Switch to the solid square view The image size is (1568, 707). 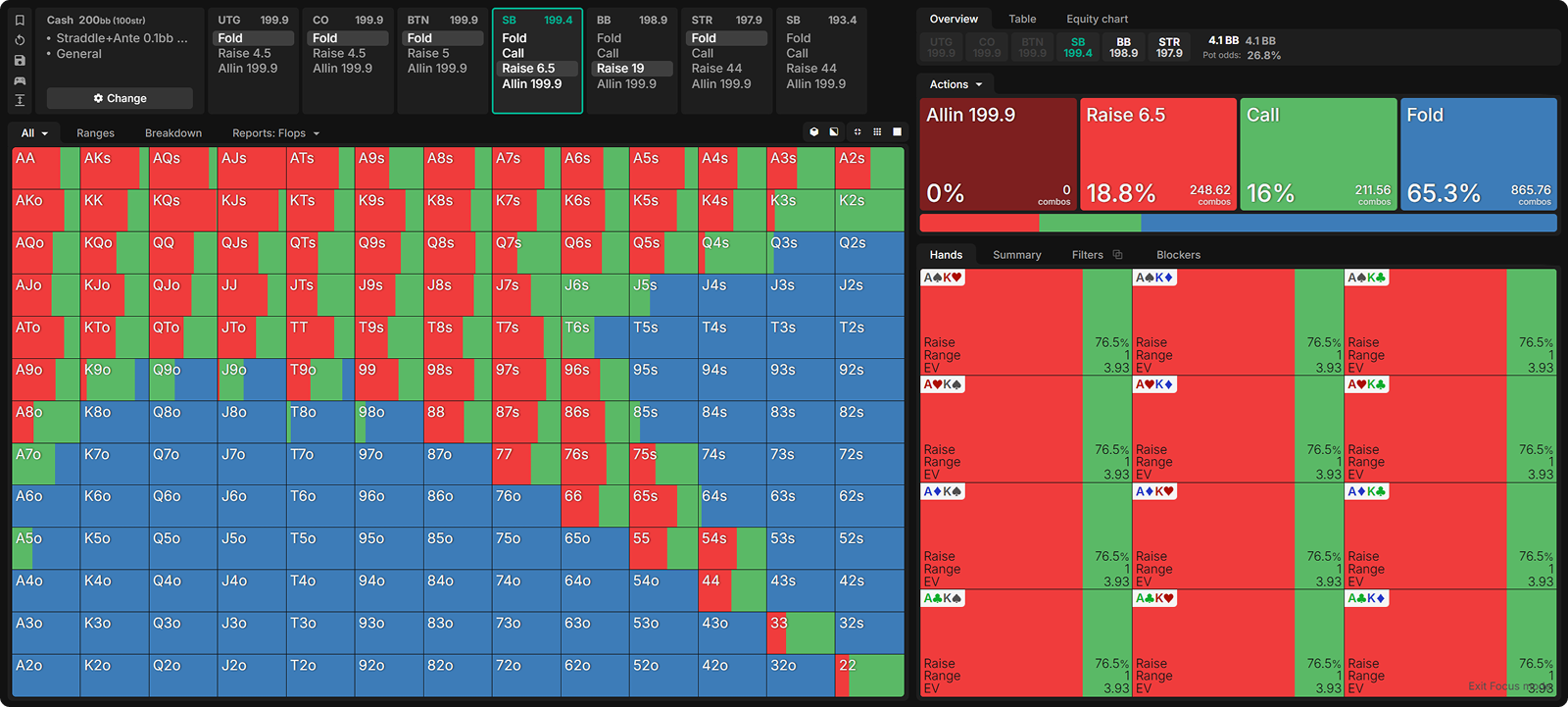point(897,131)
